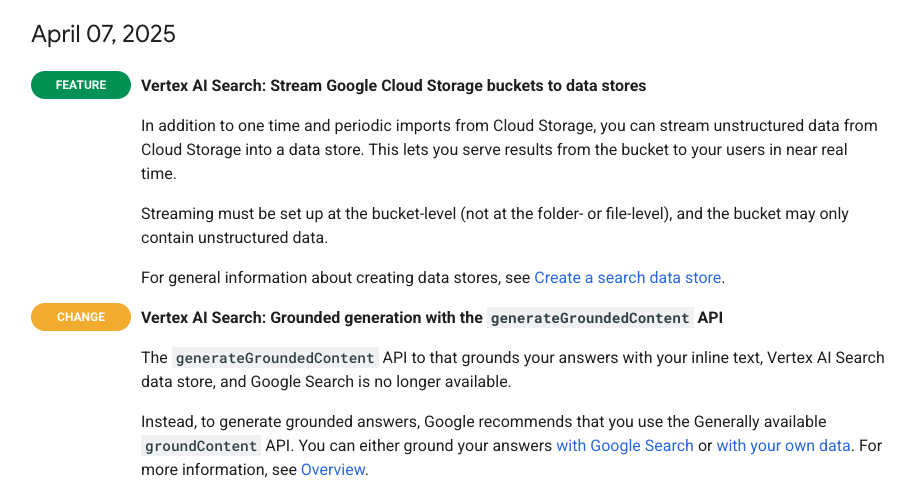Click the text contain unstructured data
Screen dimensions: 921x500
pyautogui.click(x=234, y=238)
